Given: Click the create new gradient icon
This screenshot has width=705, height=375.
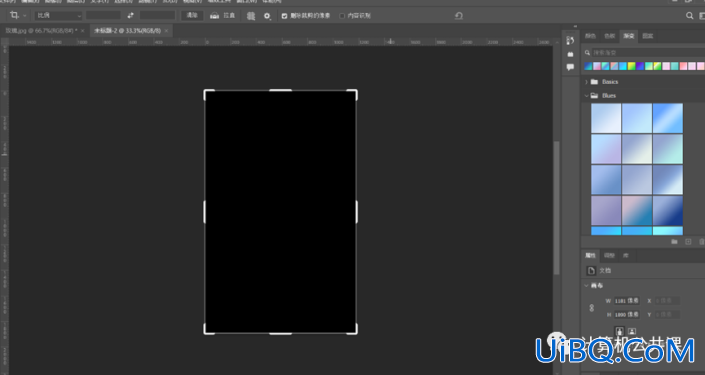Looking at the screenshot, I should [x=688, y=242].
